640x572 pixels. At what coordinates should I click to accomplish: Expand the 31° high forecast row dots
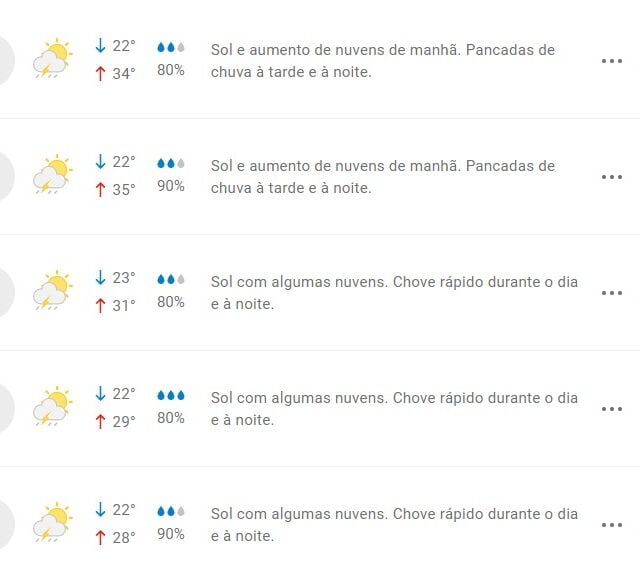[611, 293]
